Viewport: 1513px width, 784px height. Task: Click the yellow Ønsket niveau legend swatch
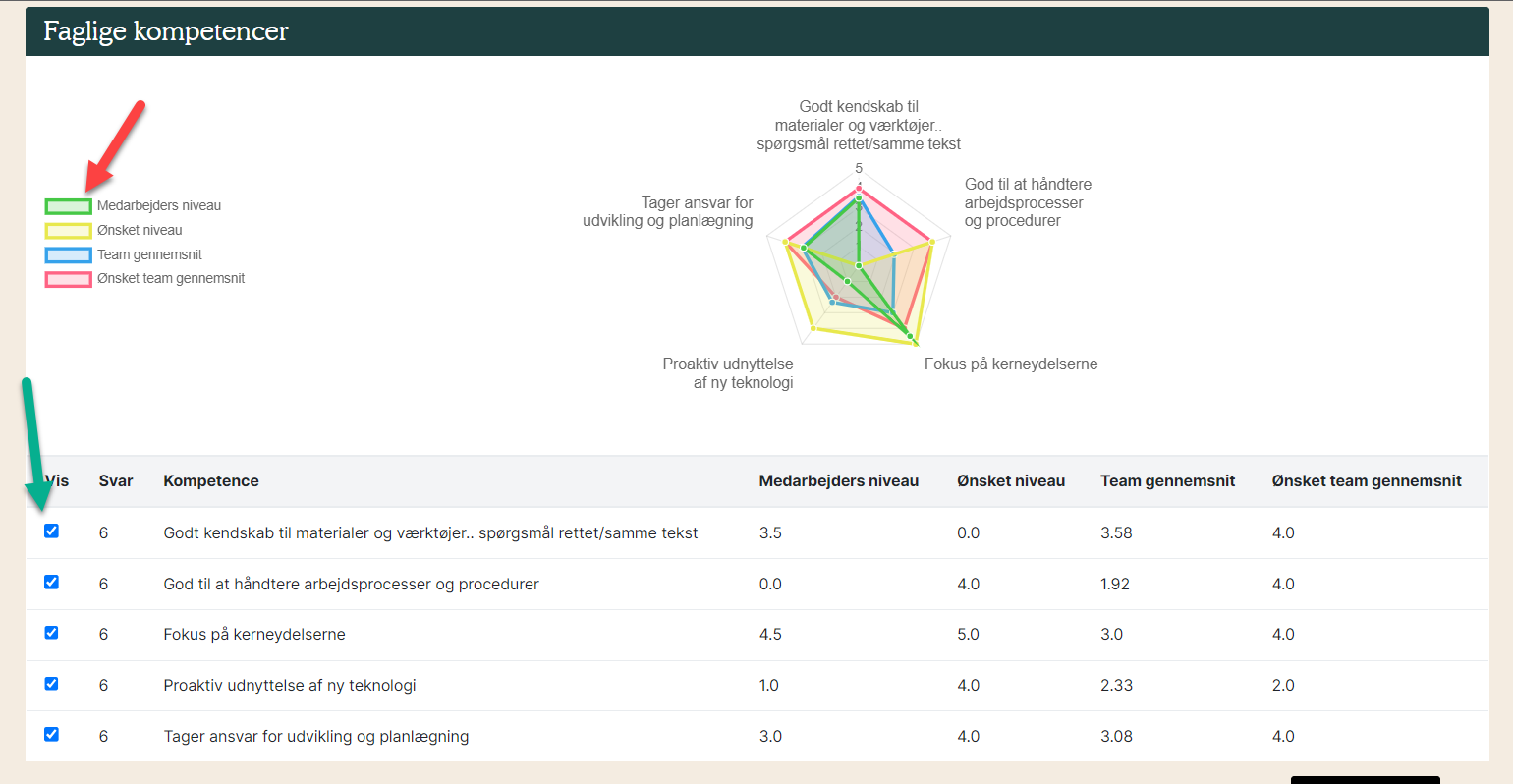(68, 231)
